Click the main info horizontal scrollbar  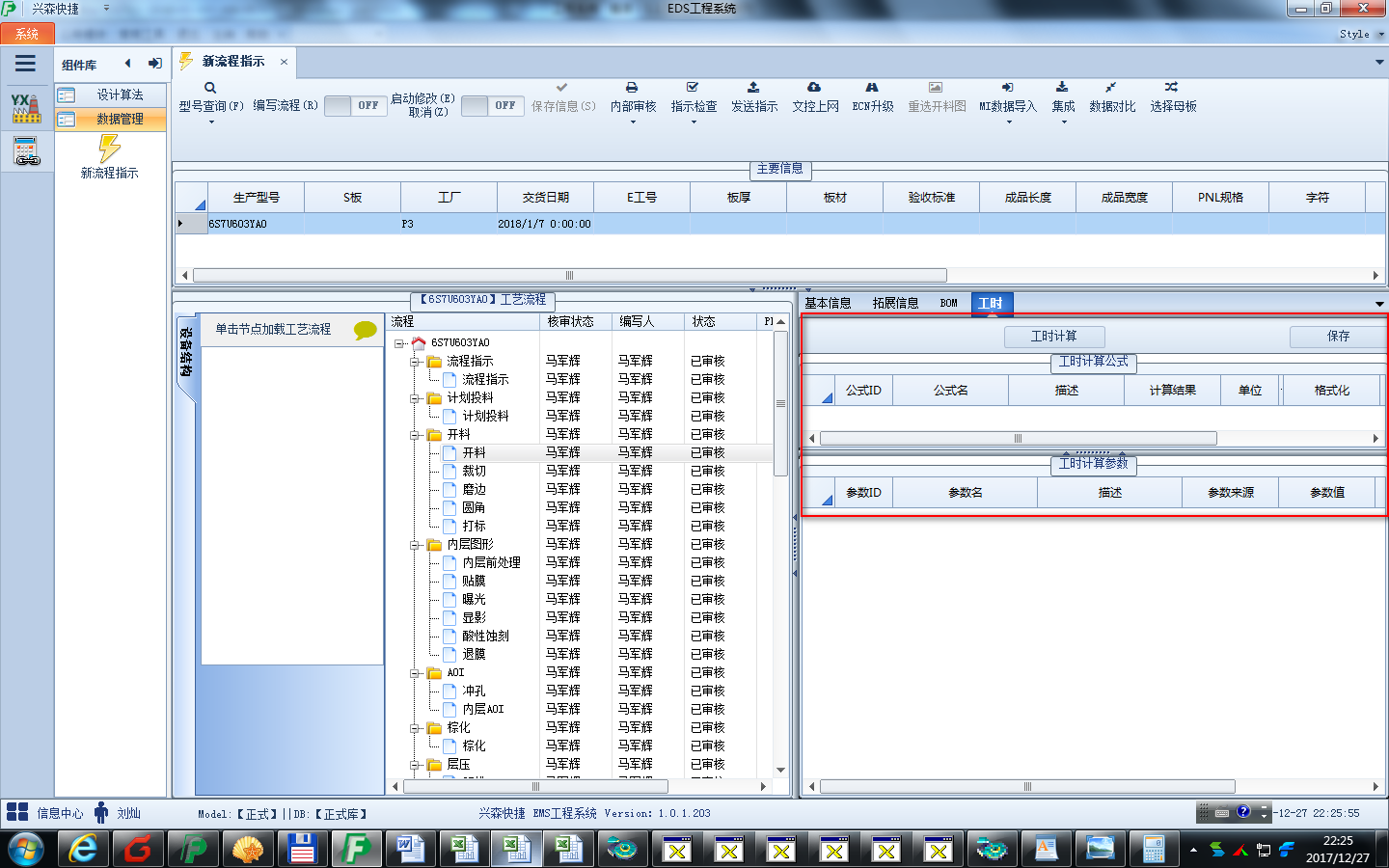pos(570,275)
